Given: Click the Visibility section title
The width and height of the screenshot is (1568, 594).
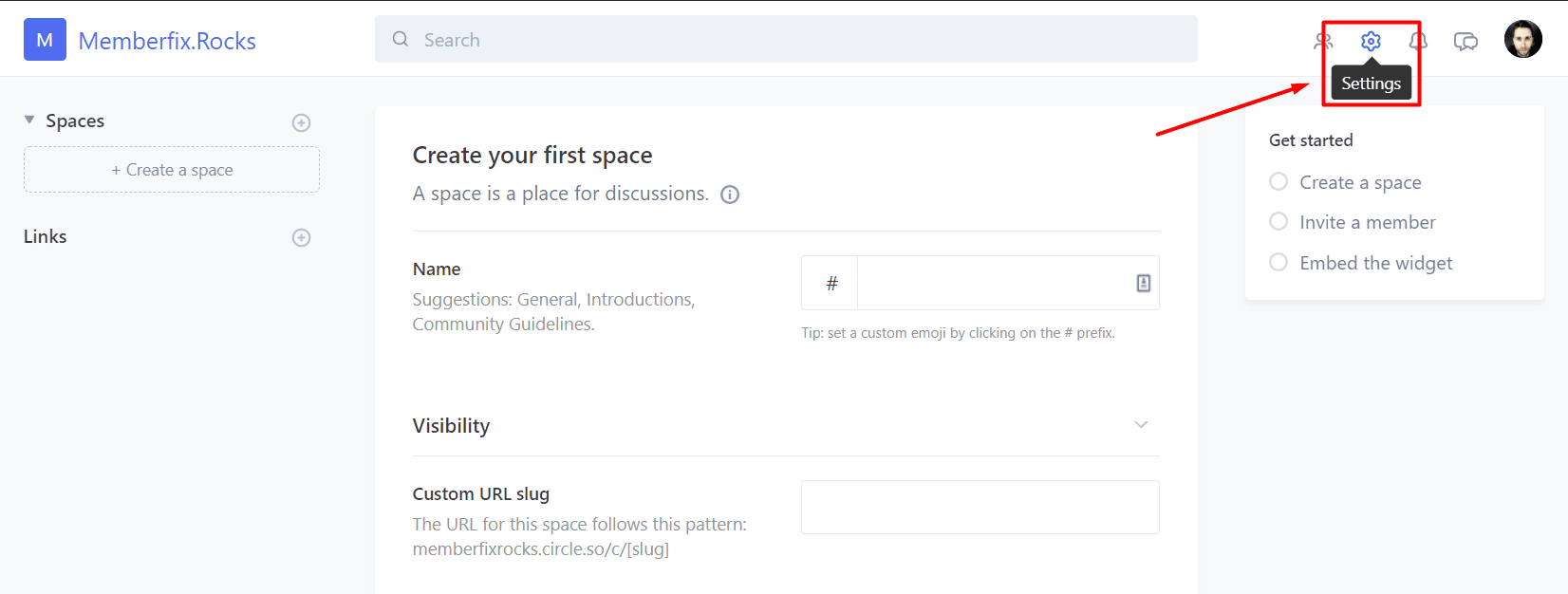Looking at the screenshot, I should (451, 426).
